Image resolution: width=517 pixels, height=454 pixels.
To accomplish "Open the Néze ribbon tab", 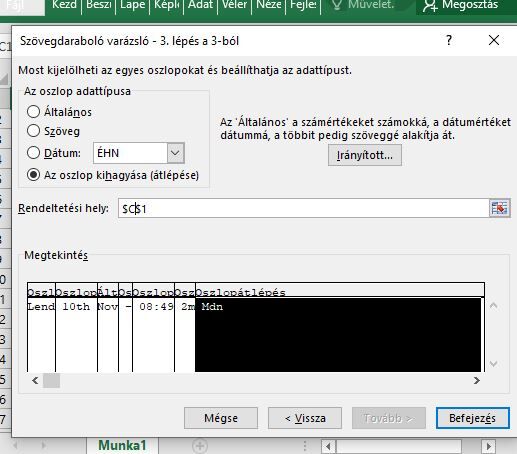I will point(269,5).
